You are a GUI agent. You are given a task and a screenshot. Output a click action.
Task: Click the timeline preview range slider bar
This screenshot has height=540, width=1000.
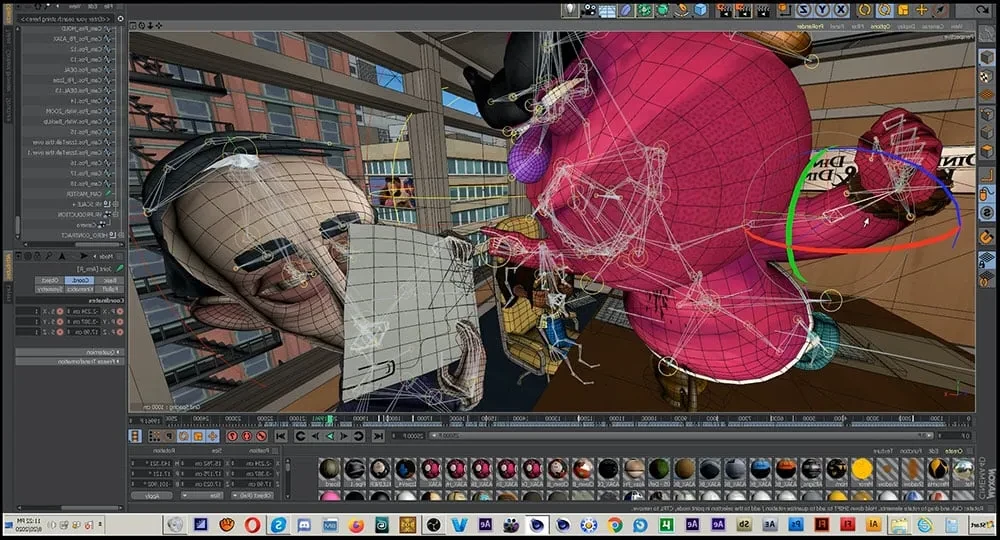point(682,435)
